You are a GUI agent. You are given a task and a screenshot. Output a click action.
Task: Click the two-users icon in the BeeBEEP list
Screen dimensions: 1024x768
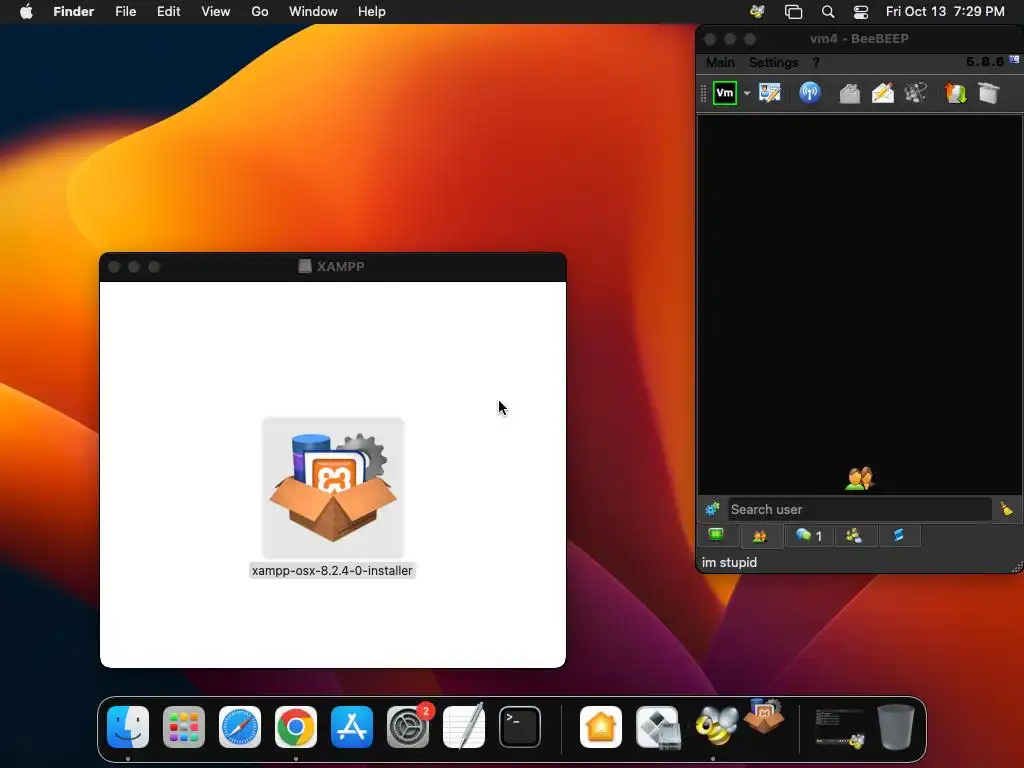tap(859, 478)
